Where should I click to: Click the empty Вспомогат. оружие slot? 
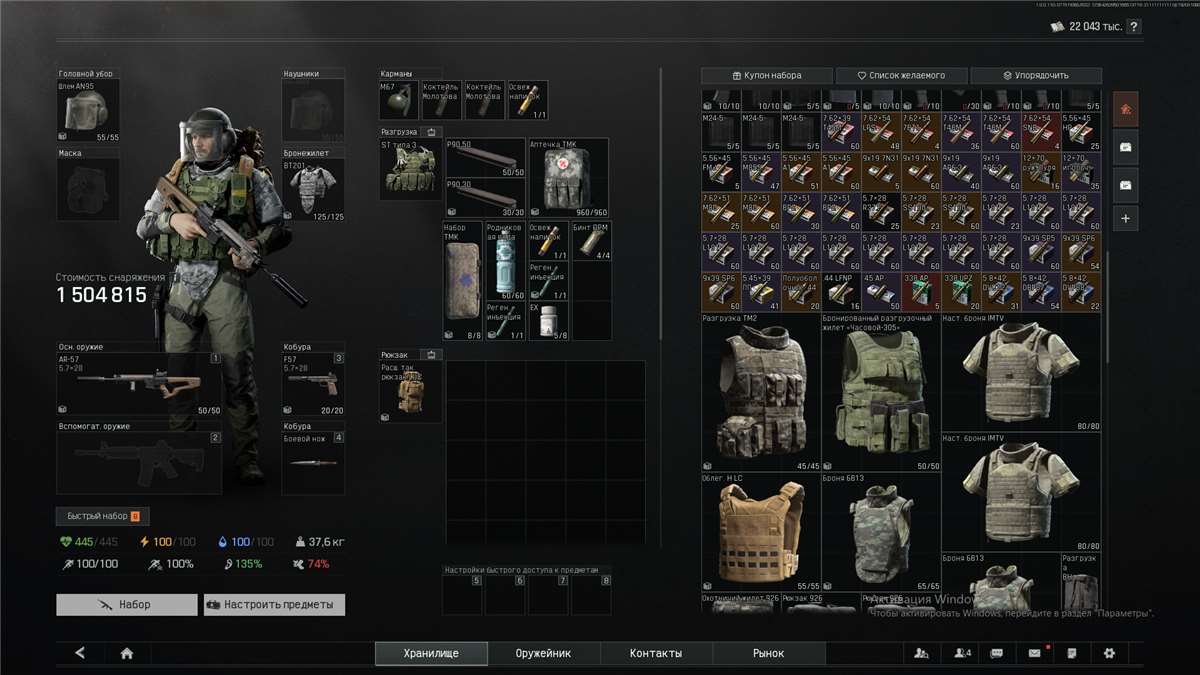[139, 463]
